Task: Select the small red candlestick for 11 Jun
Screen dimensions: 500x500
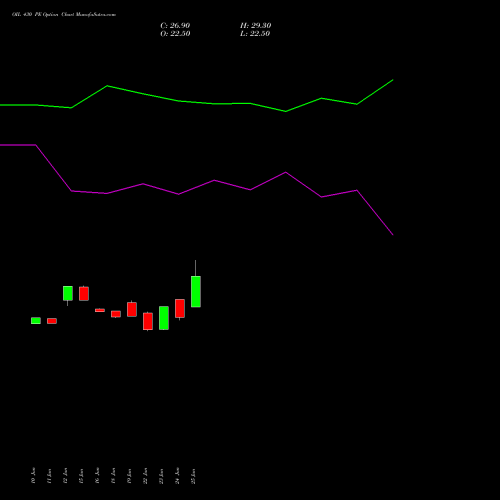Action: pos(52,321)
